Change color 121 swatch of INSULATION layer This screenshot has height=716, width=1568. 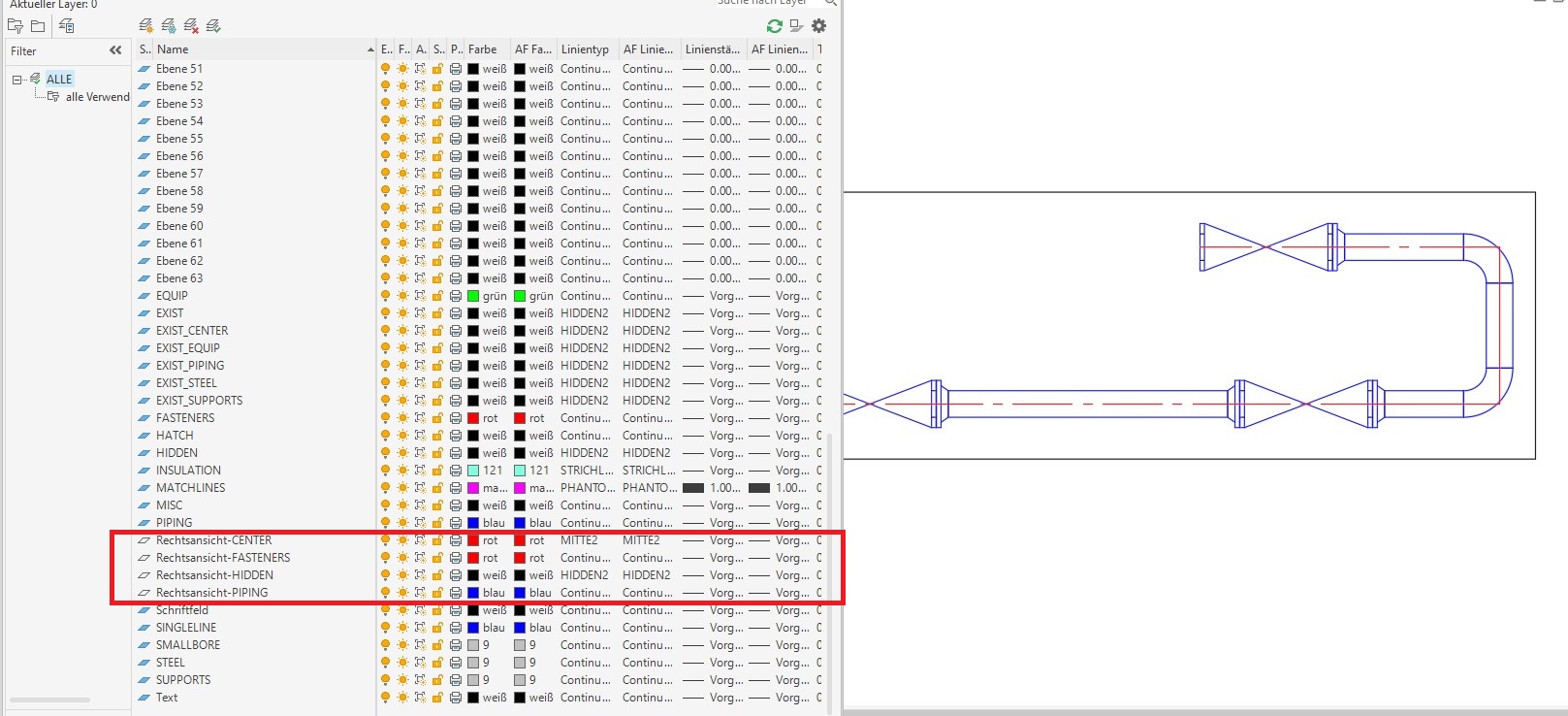pos(473,471)
